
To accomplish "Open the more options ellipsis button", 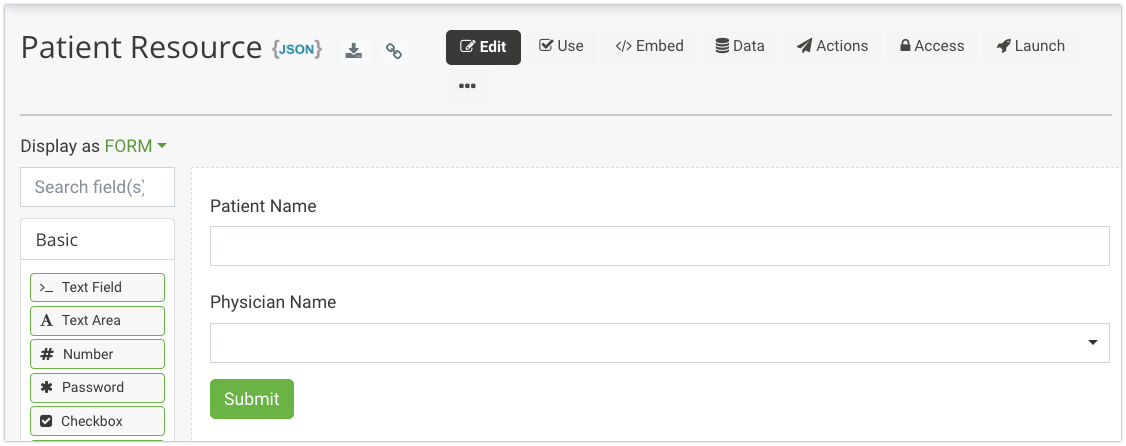I will (467, 86).
